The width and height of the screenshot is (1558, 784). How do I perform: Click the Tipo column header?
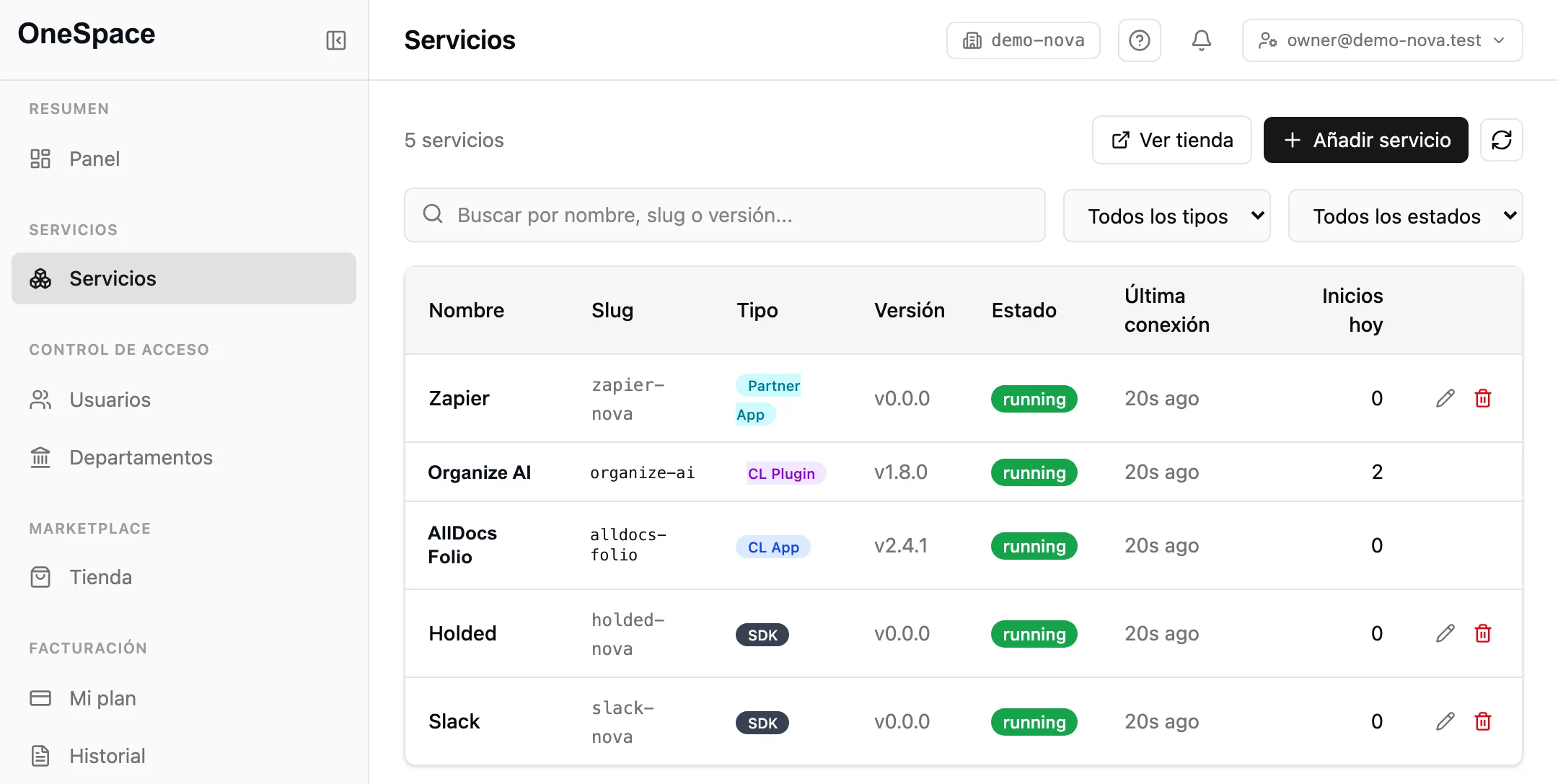757,310
